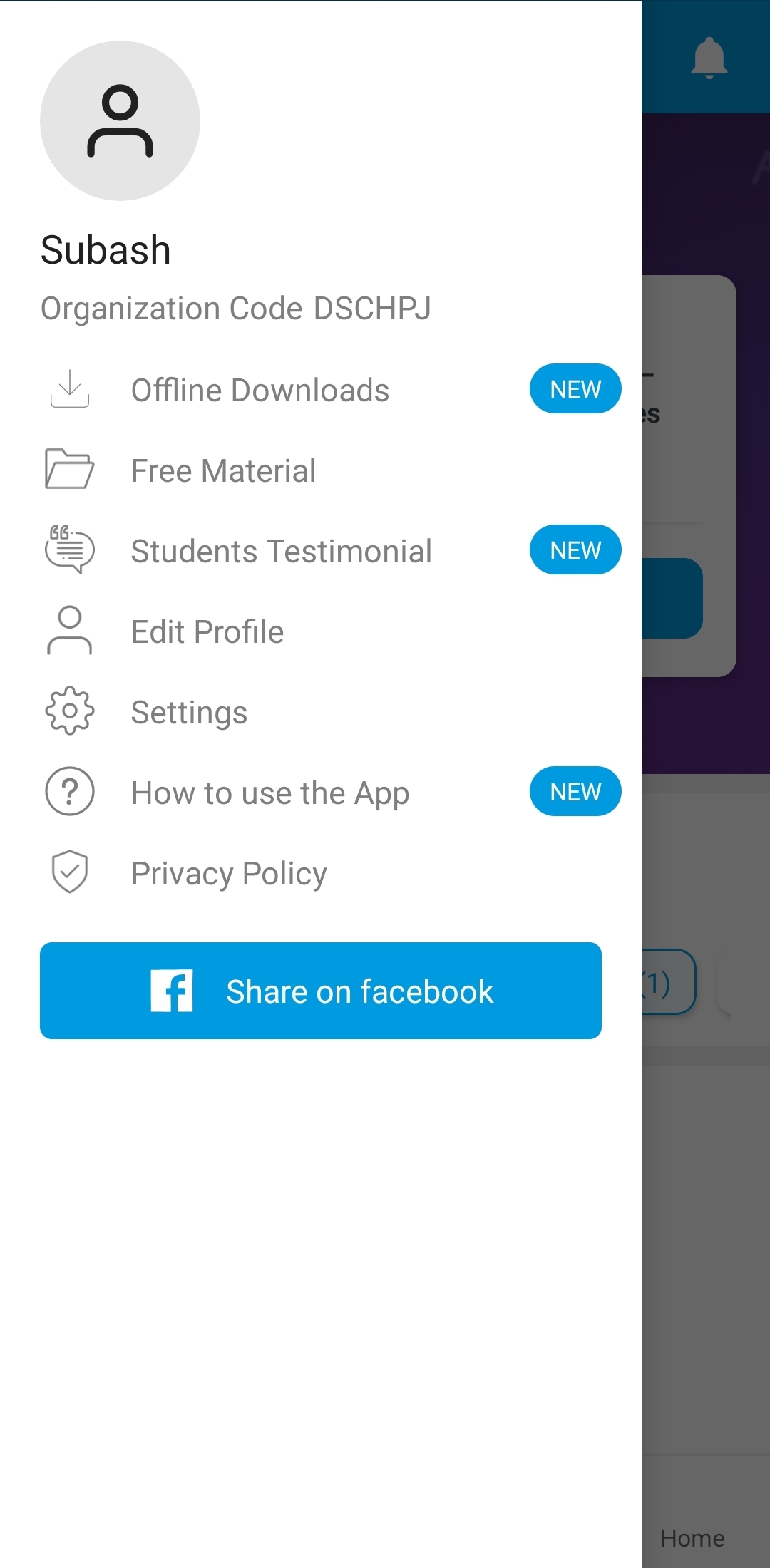This screenshot has height=1568, width=770.
Task: Click the Settings gear icon
Action: pos(69,711)
